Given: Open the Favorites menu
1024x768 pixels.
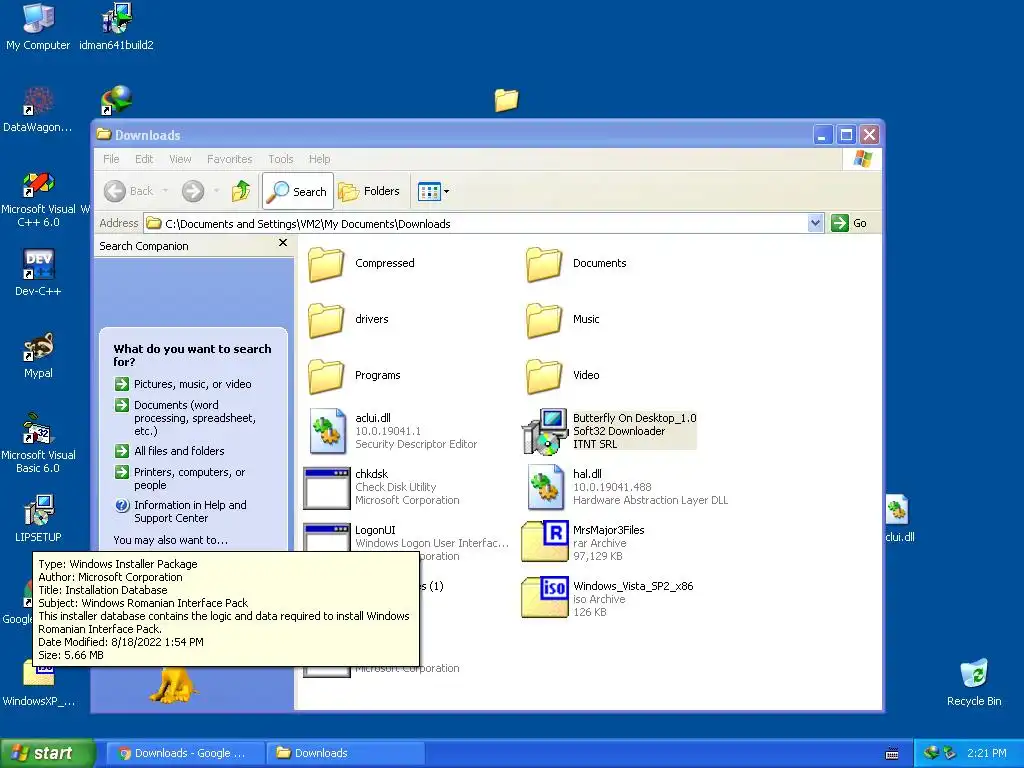Looking at the screenshot, I should point(229,159).
